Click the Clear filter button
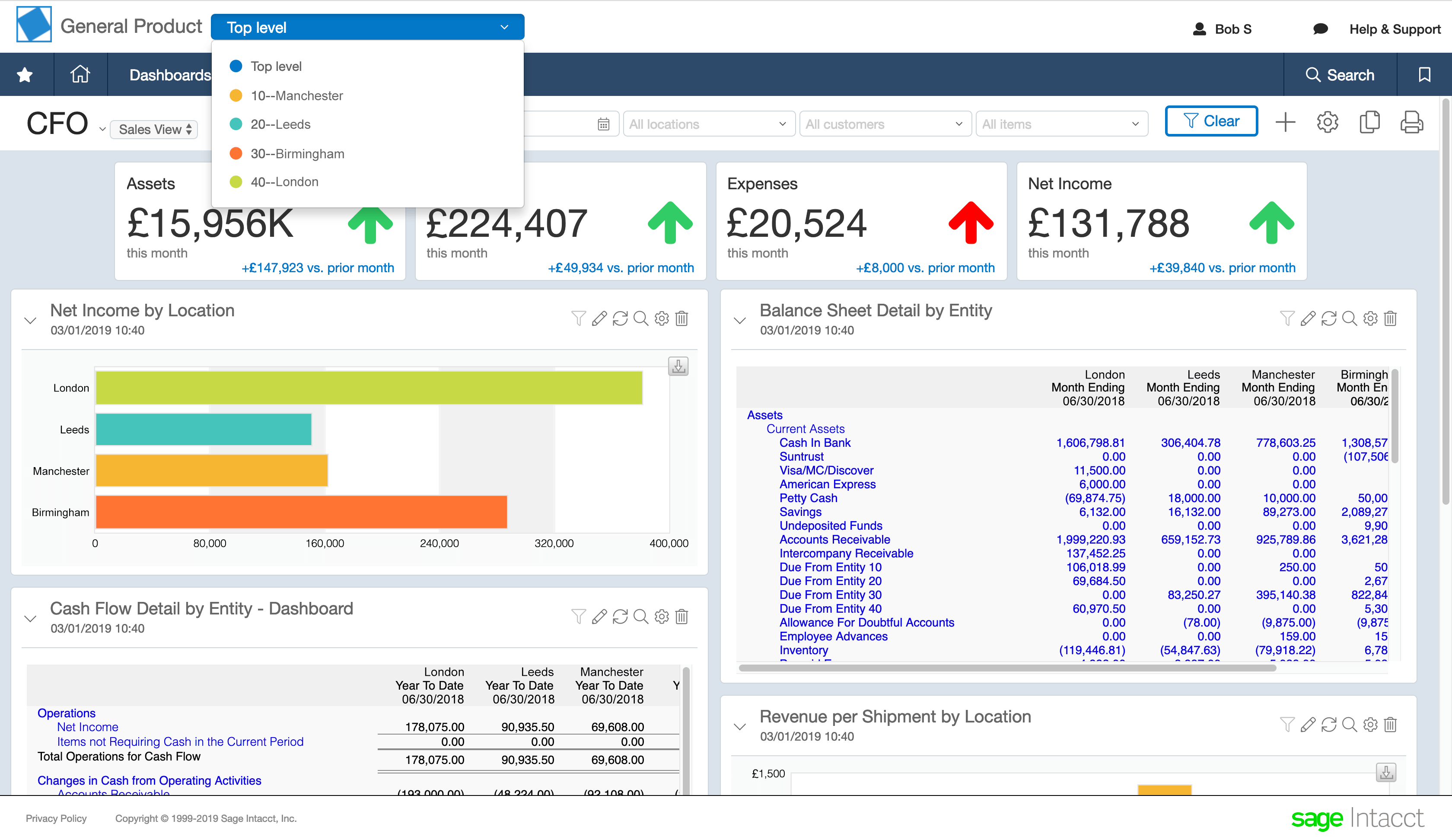This screenshot has height=840, width=1452. pos(1211,121)
